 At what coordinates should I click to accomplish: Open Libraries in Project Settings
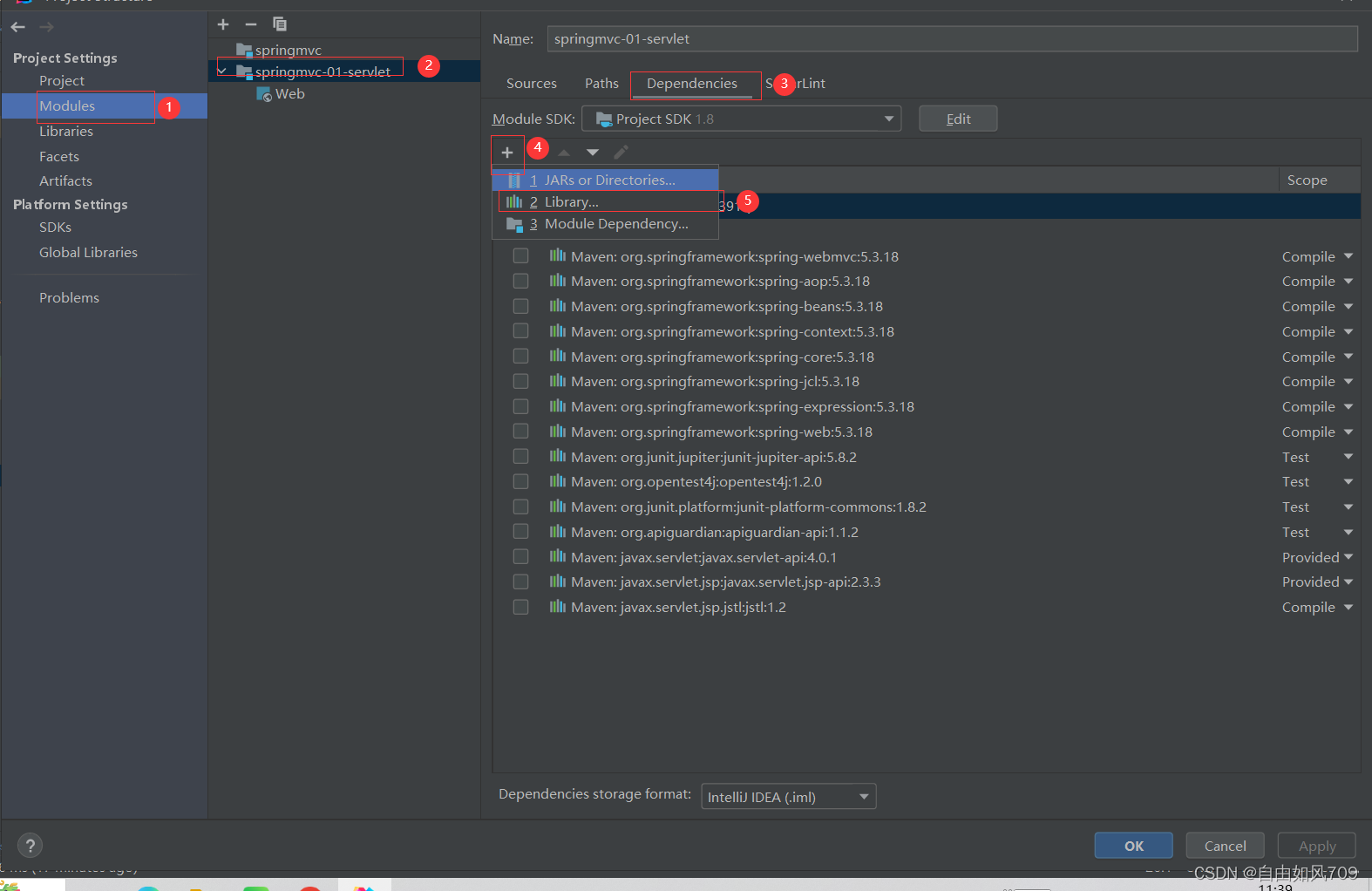click(66, 131)
